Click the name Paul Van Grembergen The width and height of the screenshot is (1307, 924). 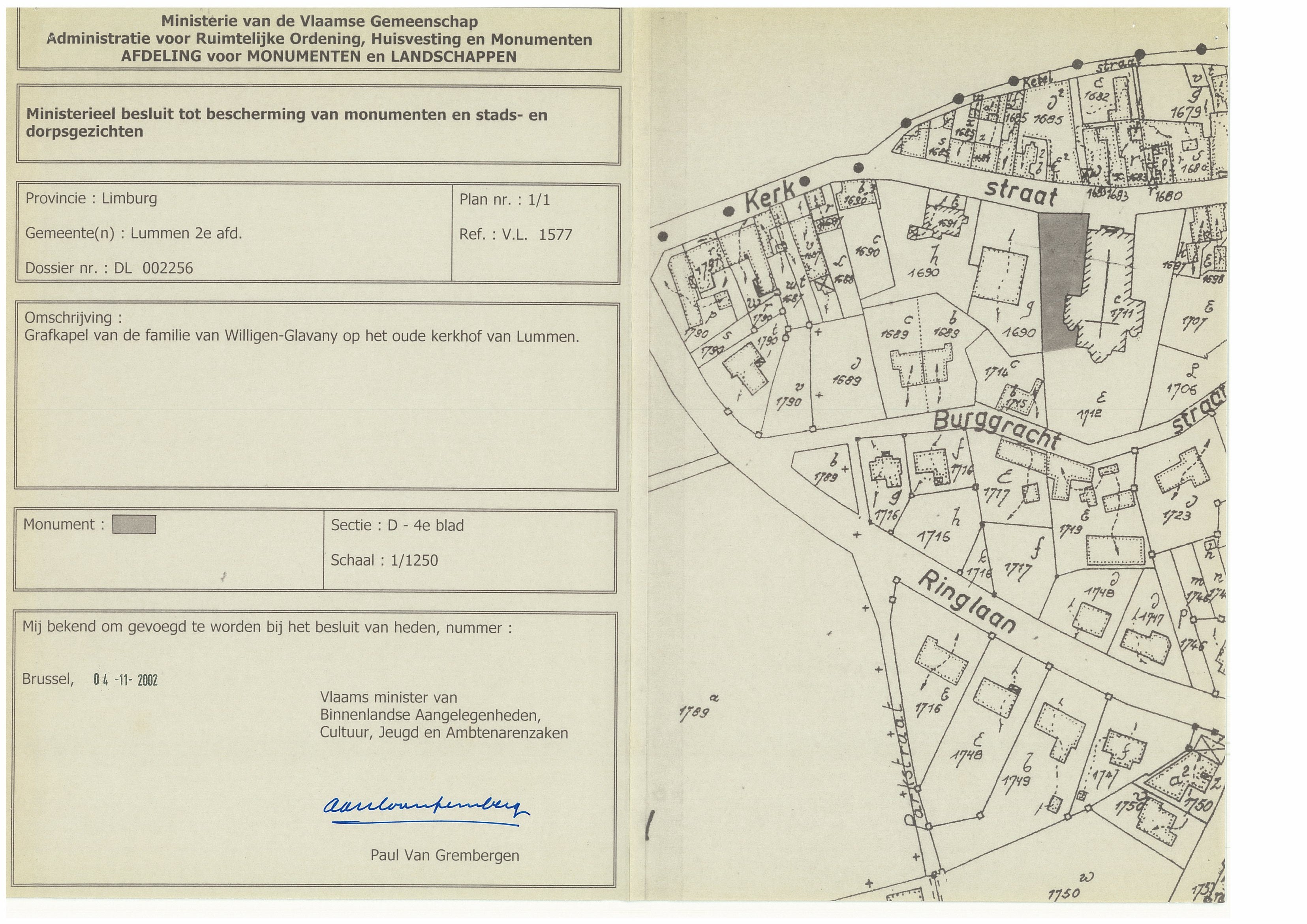coord(445,855)
